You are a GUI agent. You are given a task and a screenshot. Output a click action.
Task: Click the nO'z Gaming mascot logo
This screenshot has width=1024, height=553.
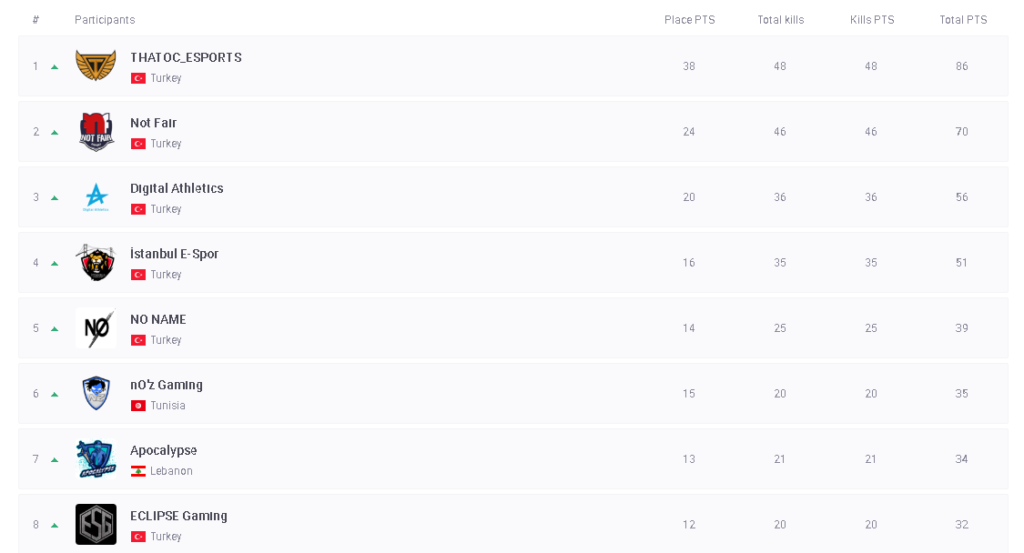click(96, 394)
